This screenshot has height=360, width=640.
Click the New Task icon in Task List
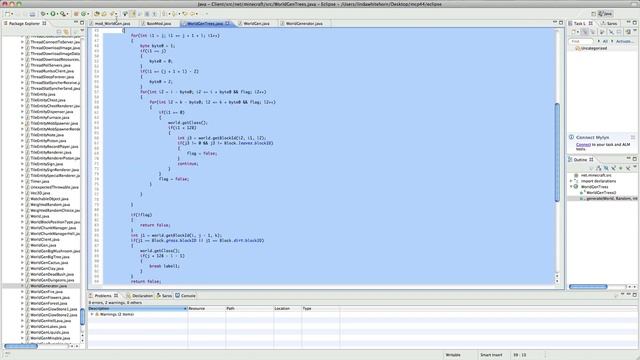[573, 32]
